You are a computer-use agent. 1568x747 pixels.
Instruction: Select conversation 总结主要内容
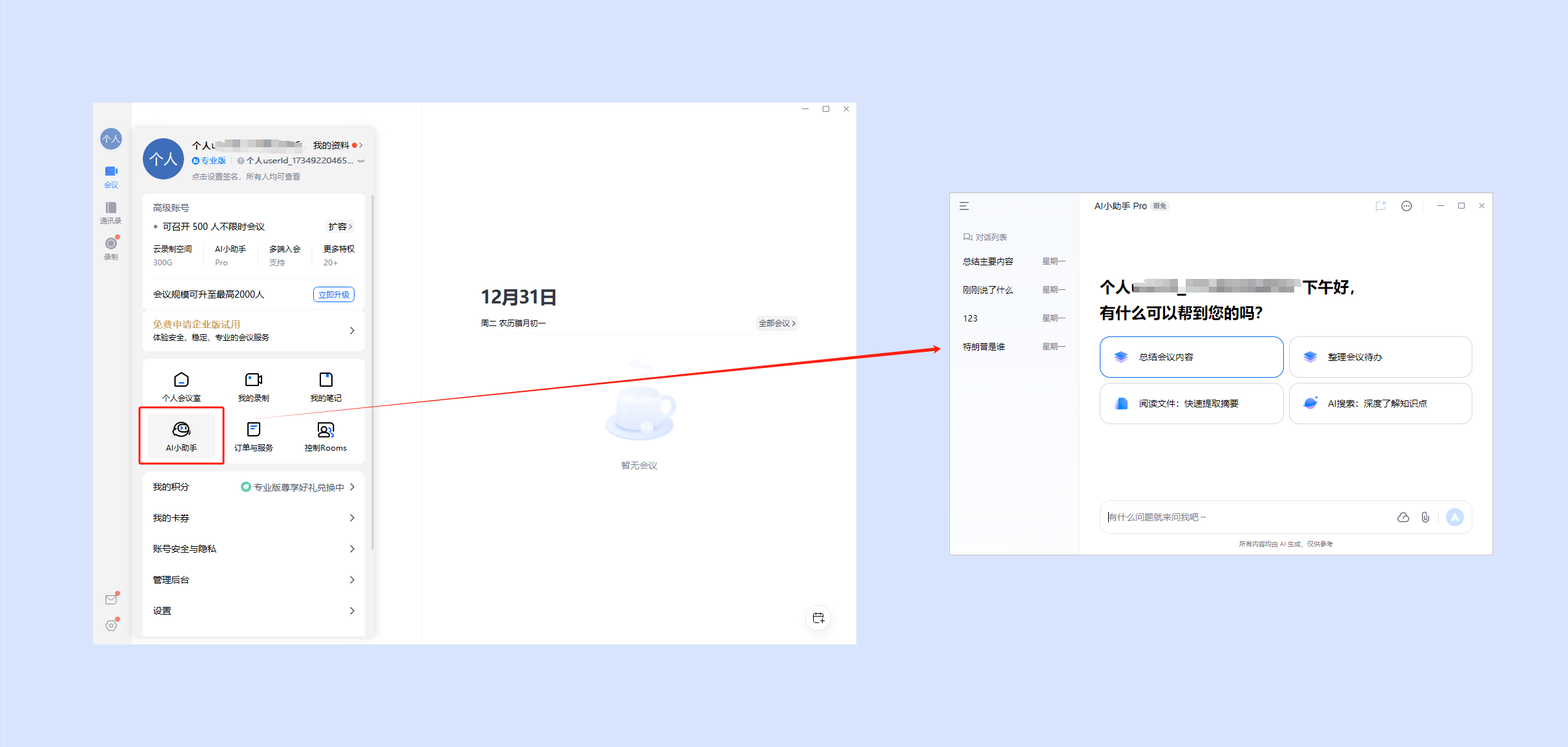[x=1014, y=261]
